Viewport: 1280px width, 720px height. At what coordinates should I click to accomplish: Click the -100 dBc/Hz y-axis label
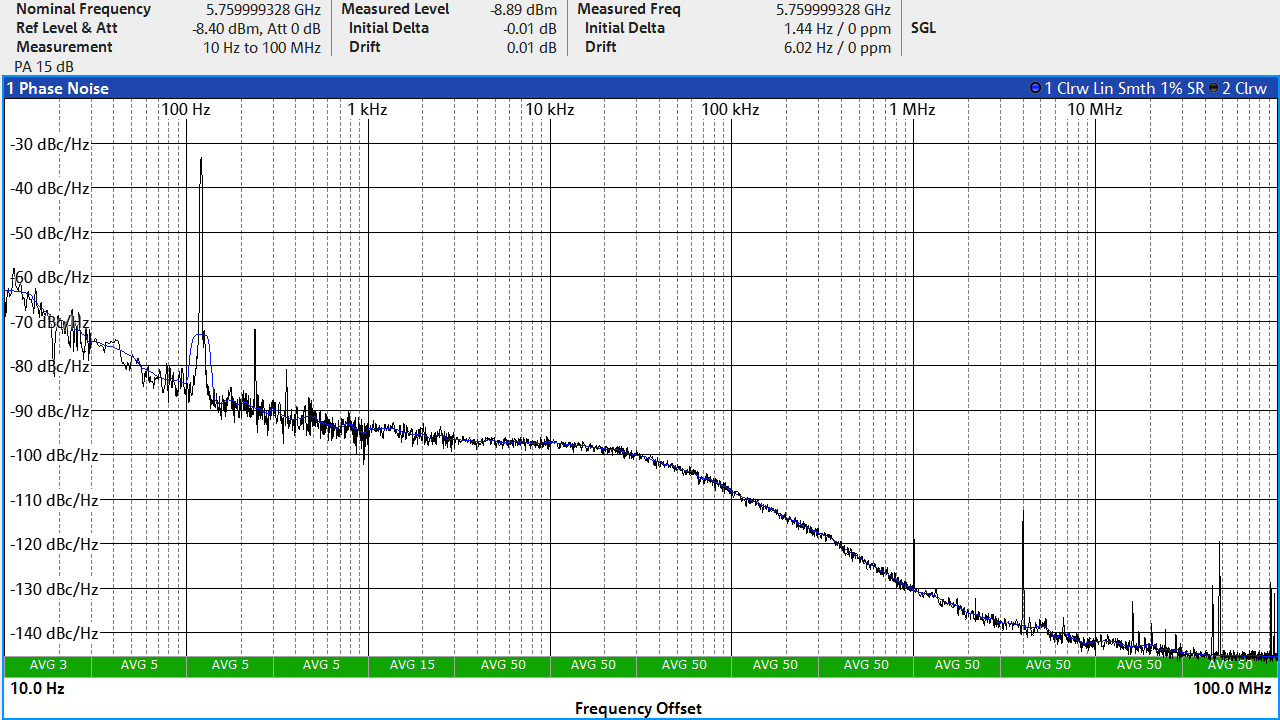[54, 455]
